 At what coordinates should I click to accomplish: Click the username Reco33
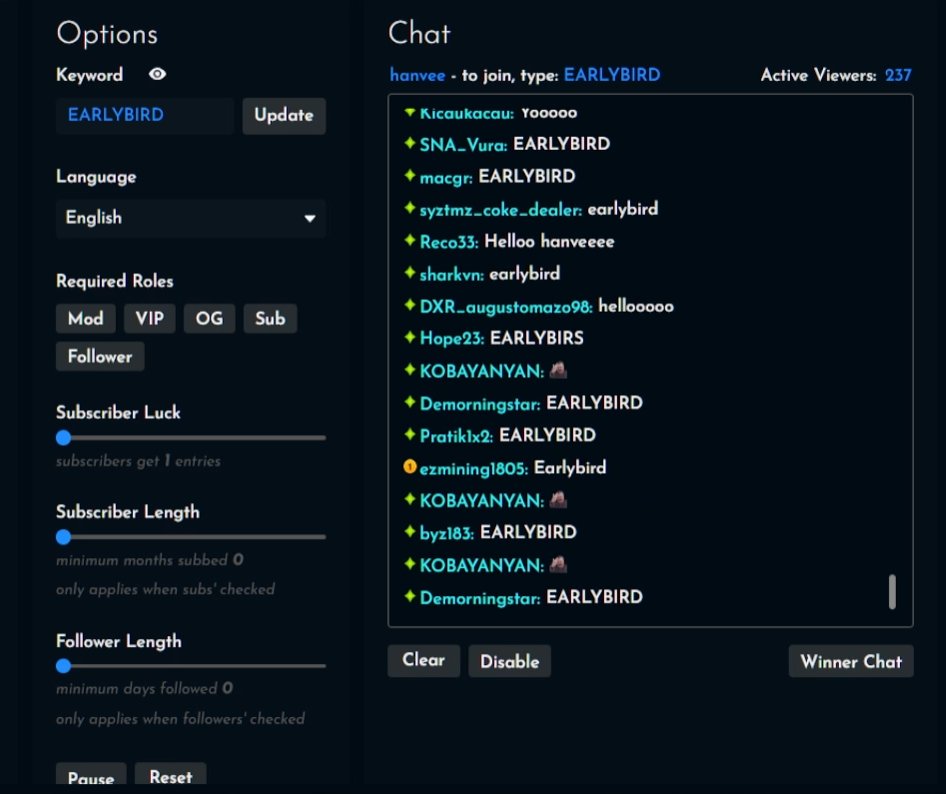449,242
